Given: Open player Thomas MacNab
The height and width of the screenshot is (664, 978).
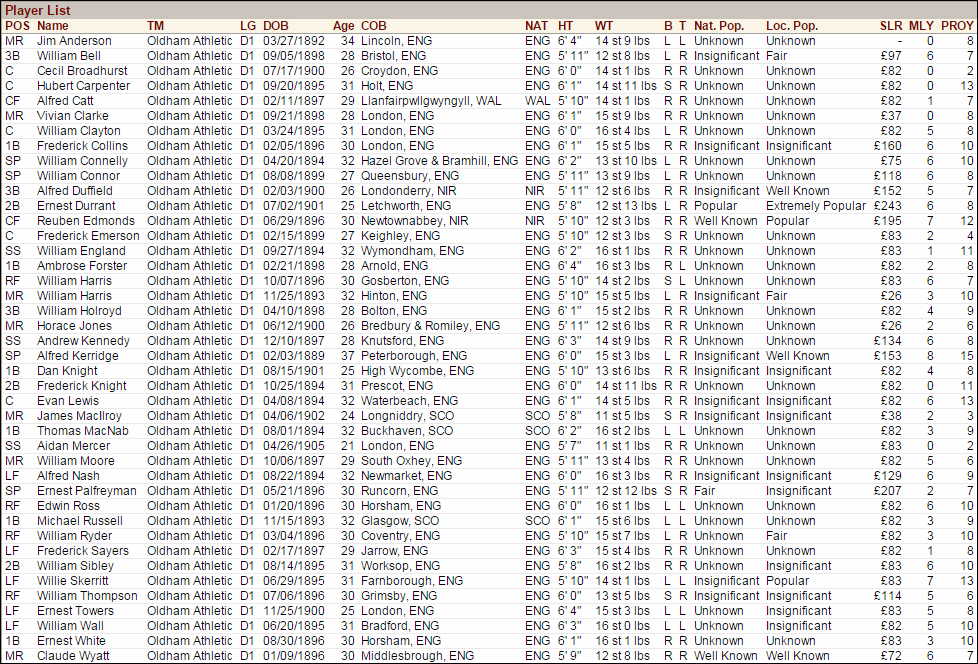Looking at the screenshot, I should 82,431.
